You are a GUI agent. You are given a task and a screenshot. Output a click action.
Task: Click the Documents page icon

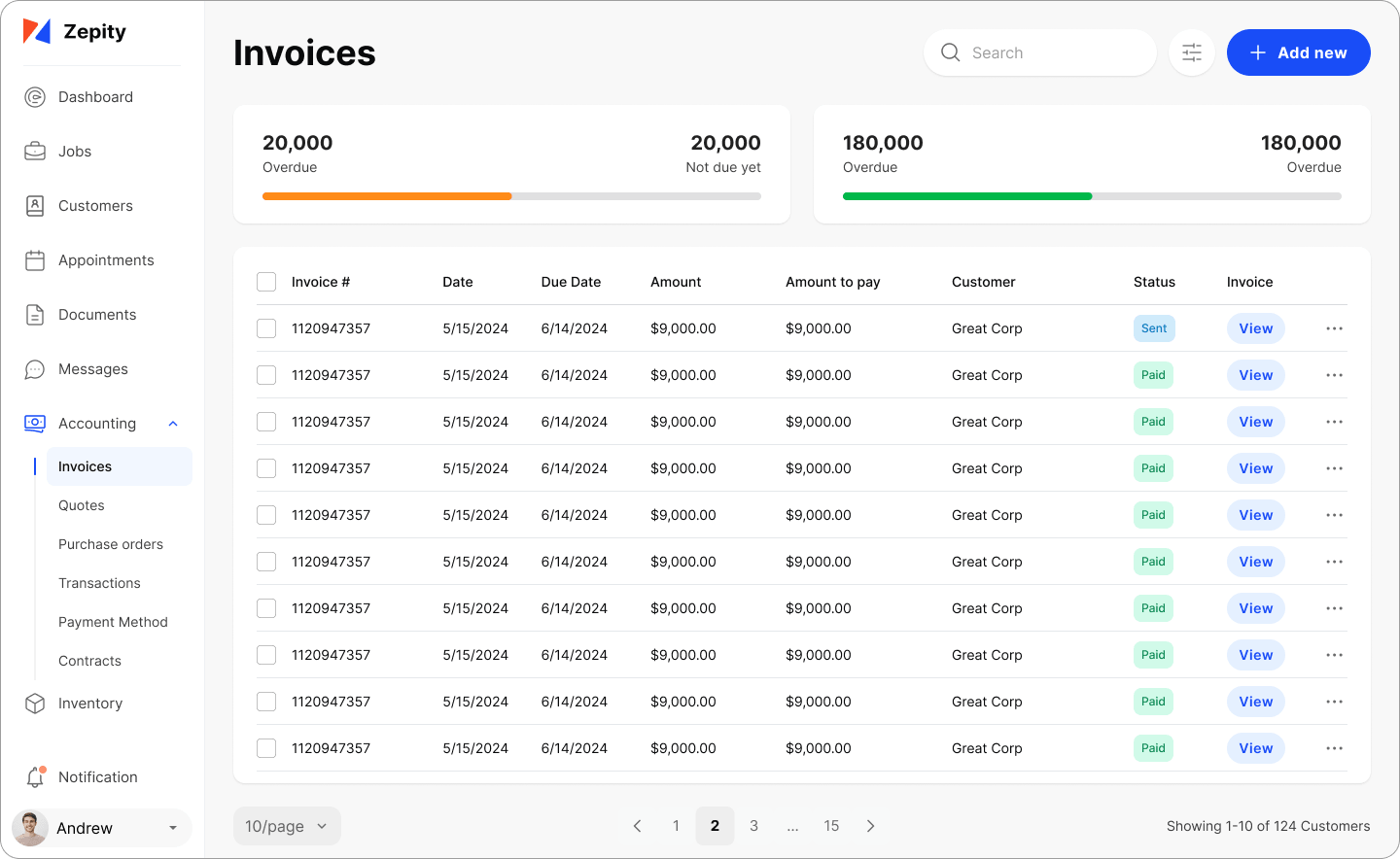pos(35,314)
